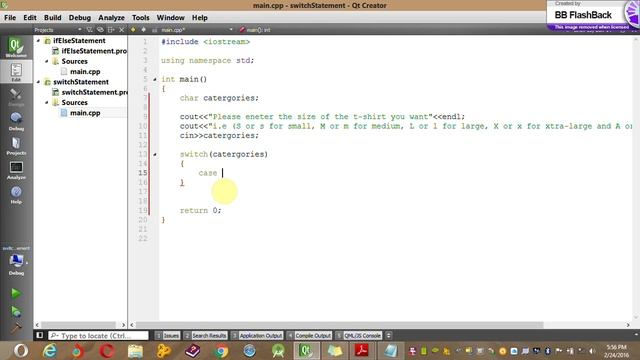
Task: Open Android Studio from the taskbar
Action: coord(278,351)
